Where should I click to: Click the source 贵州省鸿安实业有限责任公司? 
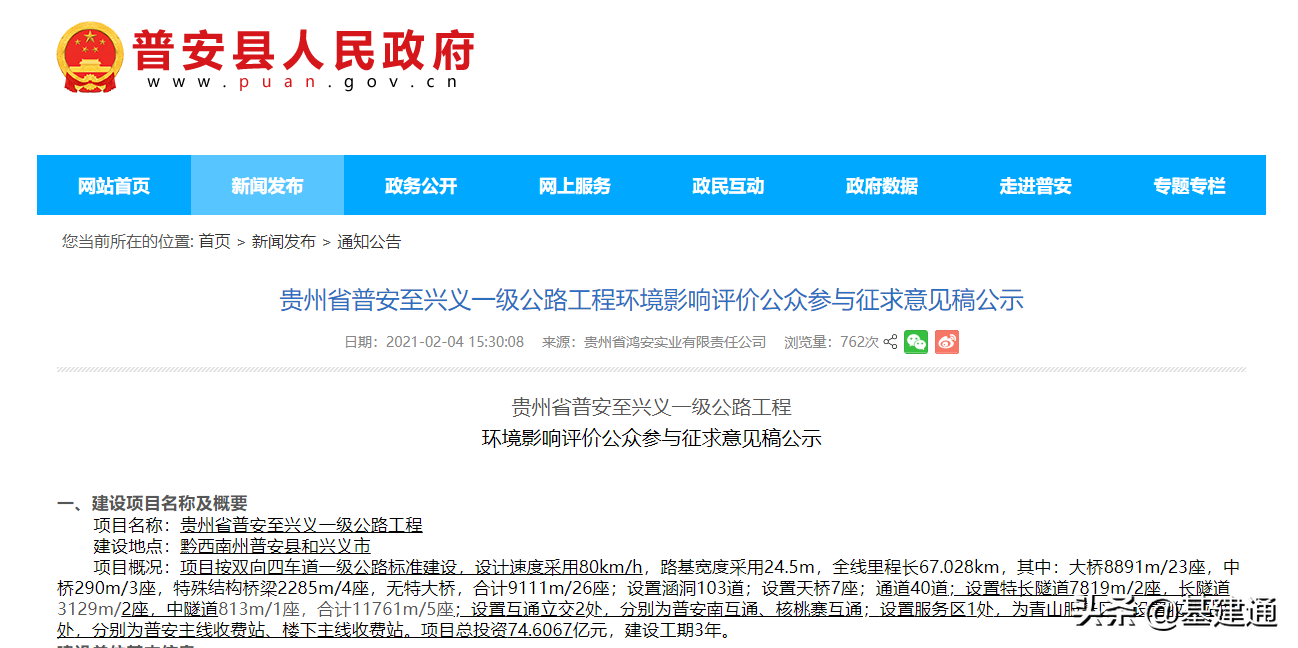pyautogui.click(x=675, y=342)
